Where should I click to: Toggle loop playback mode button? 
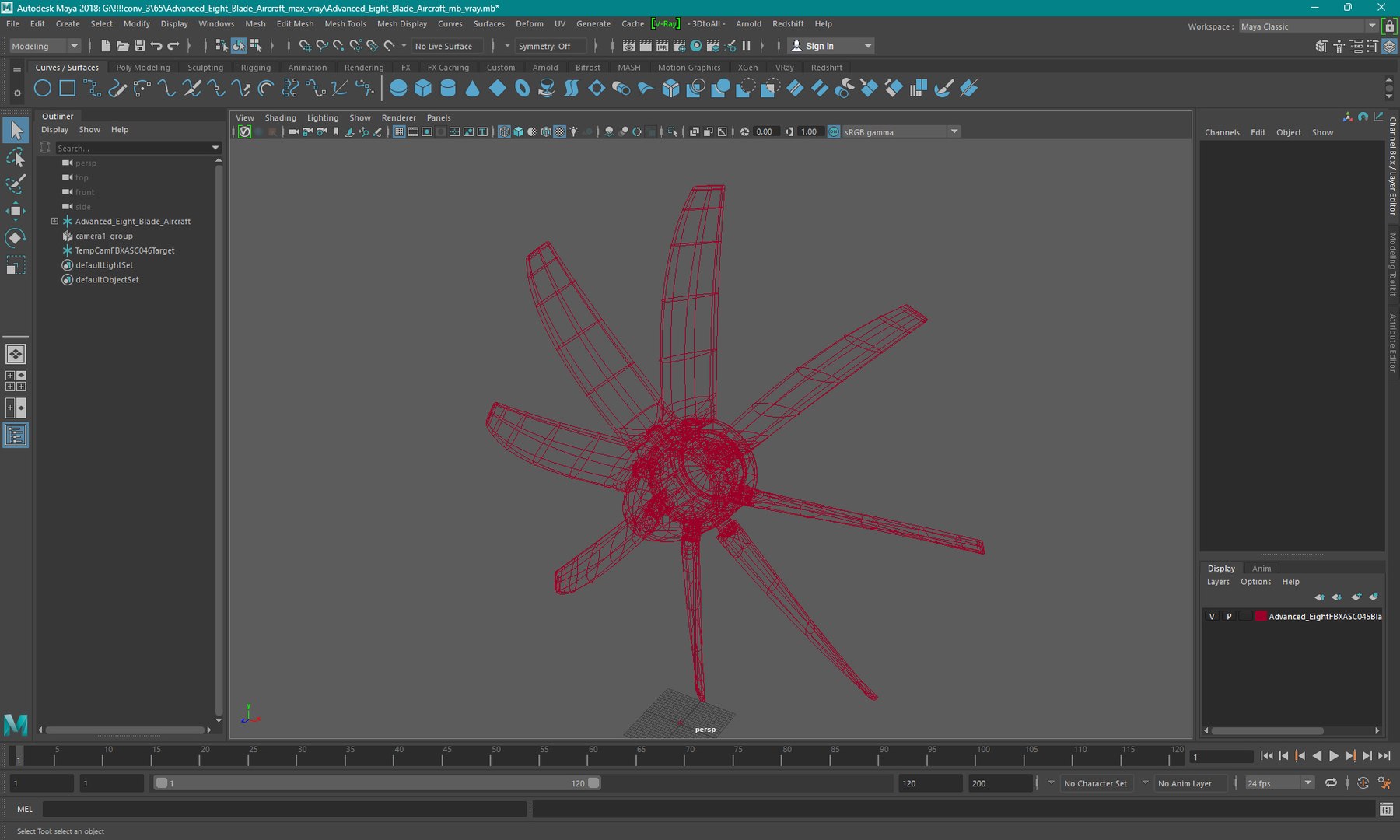tap(1331, 783)
